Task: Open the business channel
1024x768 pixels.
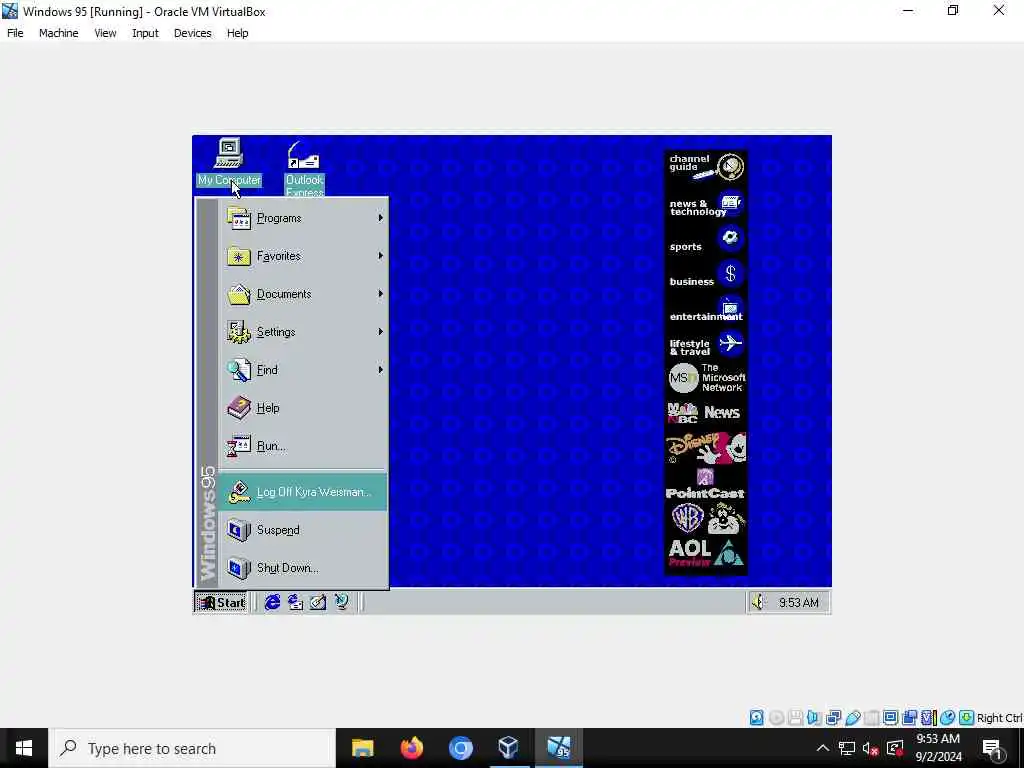Action: 706,276
